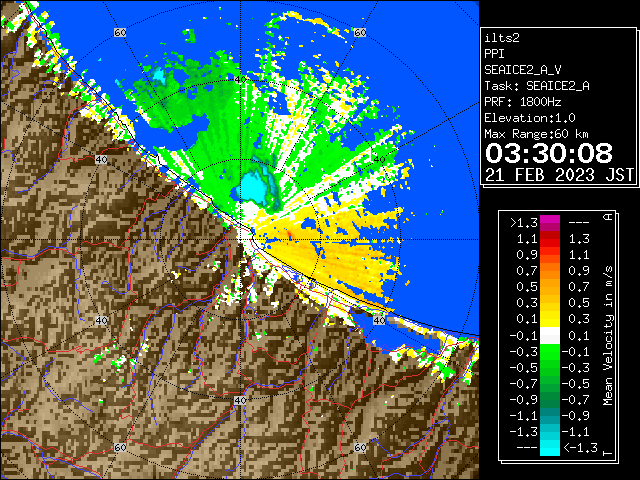640x480 pixels.
Task: Click the vertical 'Mean Velocity in m/s' label
Action: (x=608, y=336)
